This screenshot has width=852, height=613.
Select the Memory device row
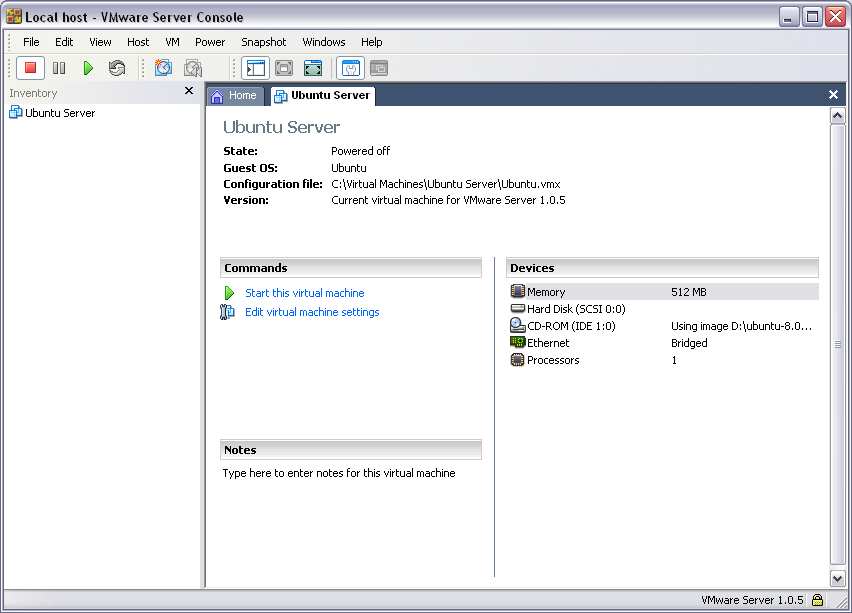663,292
